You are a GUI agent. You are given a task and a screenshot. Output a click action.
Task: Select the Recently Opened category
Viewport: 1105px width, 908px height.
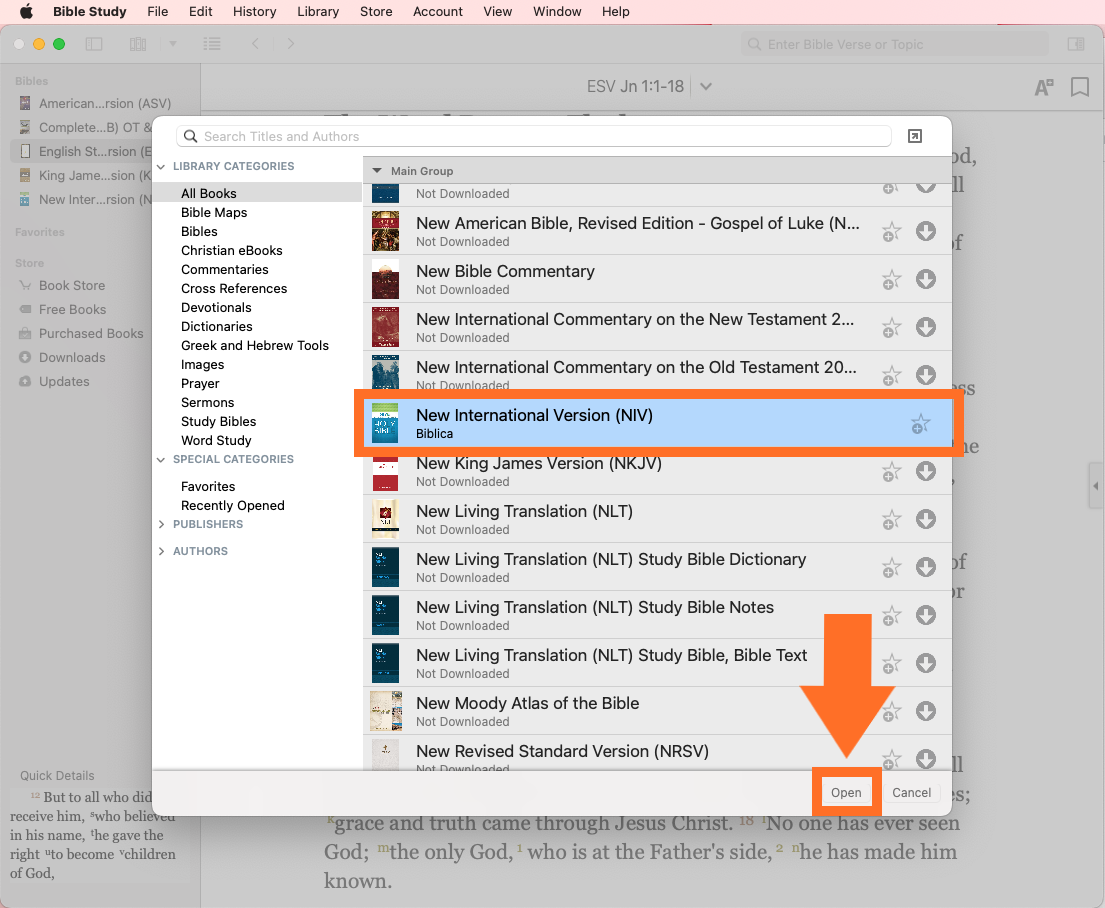pos(233,505)
